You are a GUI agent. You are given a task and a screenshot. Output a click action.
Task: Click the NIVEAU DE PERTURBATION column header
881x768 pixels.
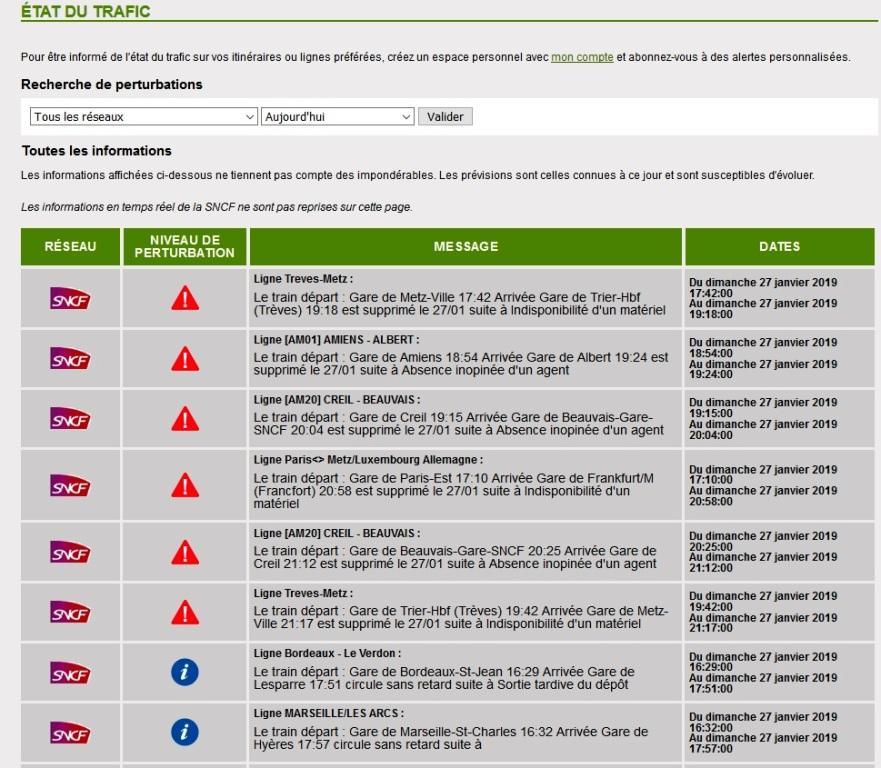[x=184, y=247]
